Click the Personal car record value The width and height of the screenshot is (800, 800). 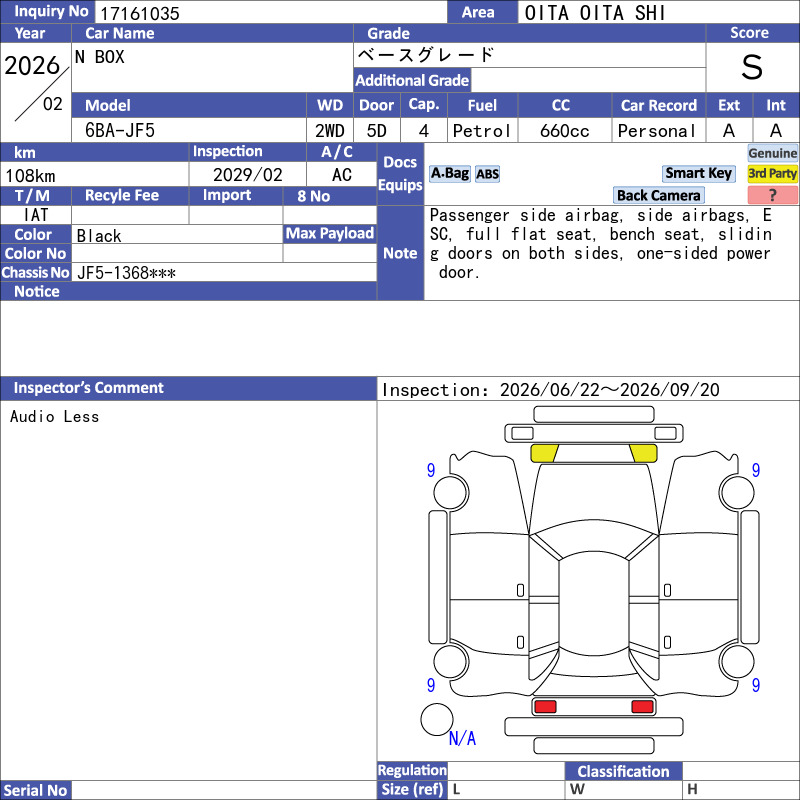(657, 131)
